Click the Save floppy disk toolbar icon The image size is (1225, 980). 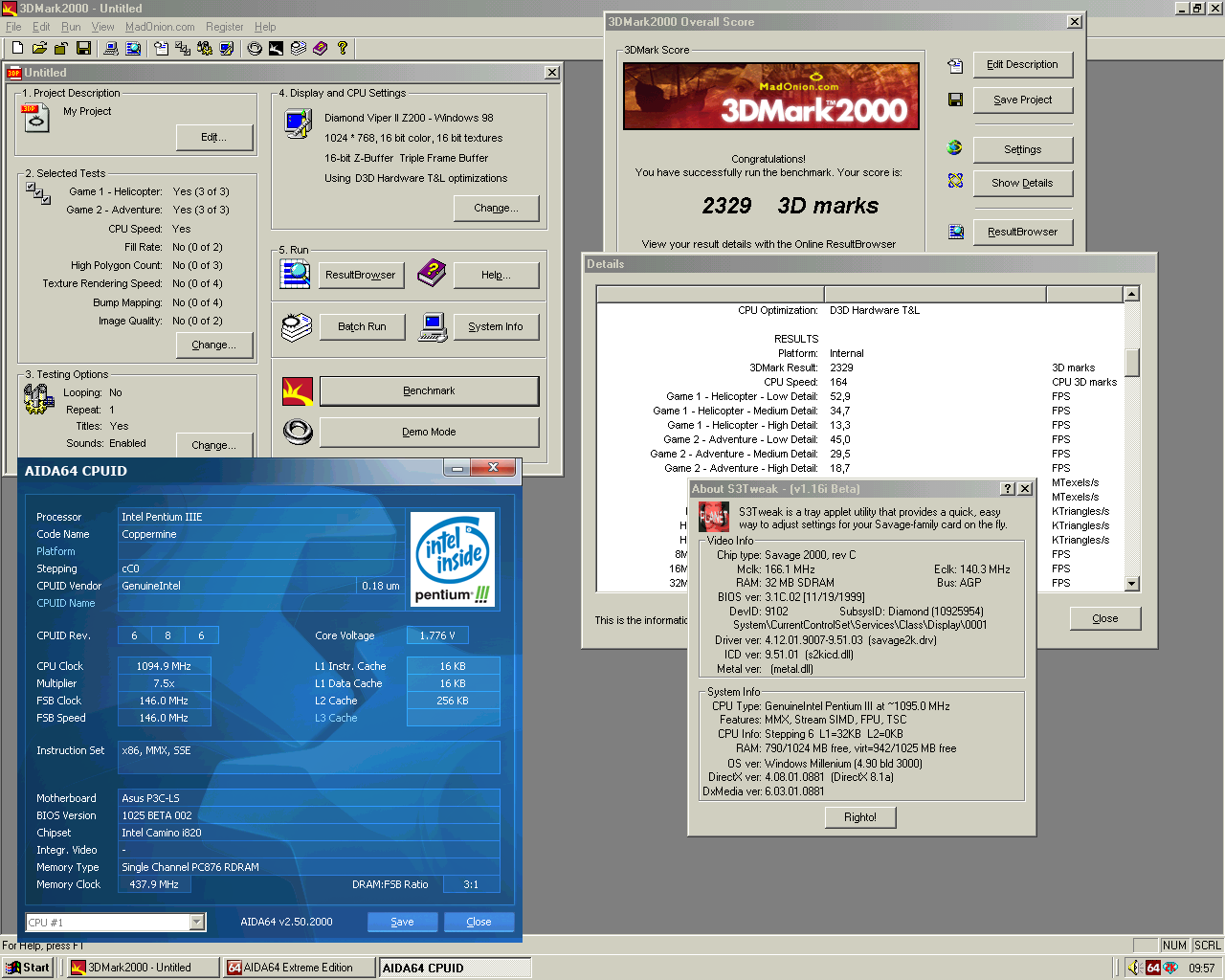pyautogui.click(x=83, y=48)
